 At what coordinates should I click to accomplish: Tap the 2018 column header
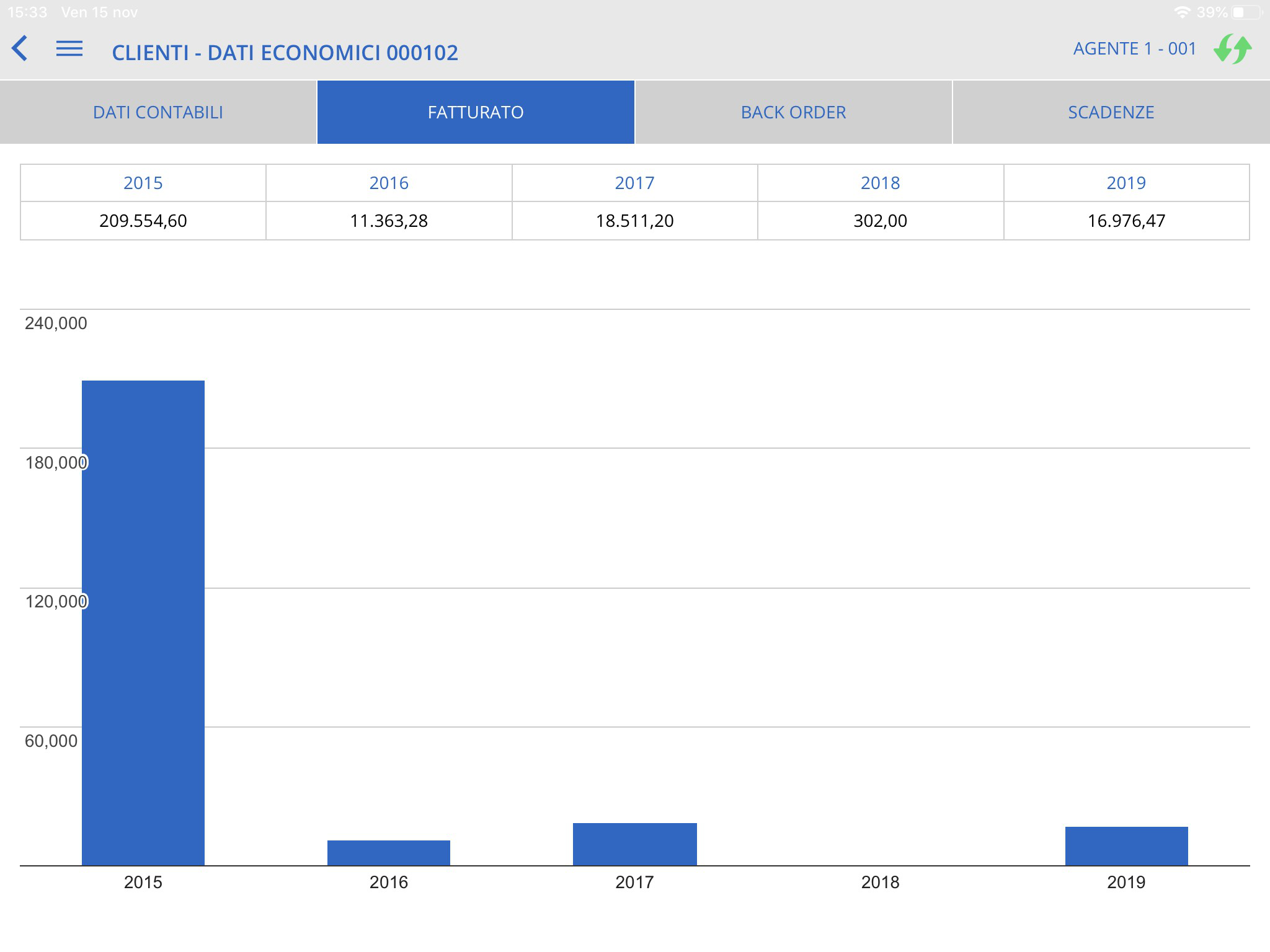pyautogui.click(x=880, y=183)
